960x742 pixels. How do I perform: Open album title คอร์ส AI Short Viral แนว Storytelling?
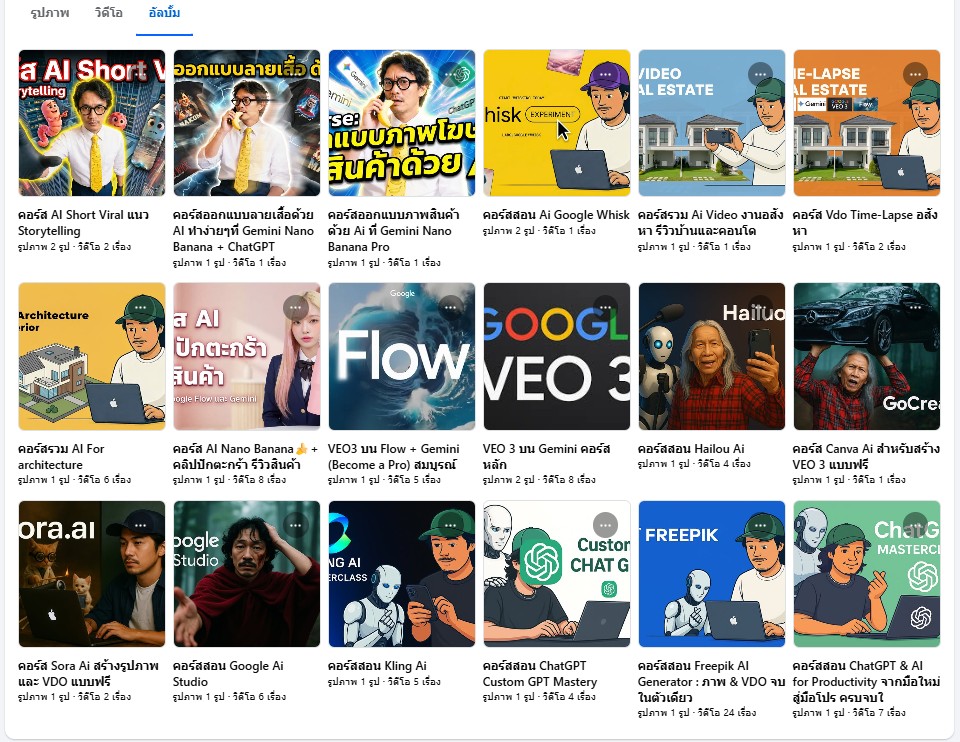tap(83, 223)
